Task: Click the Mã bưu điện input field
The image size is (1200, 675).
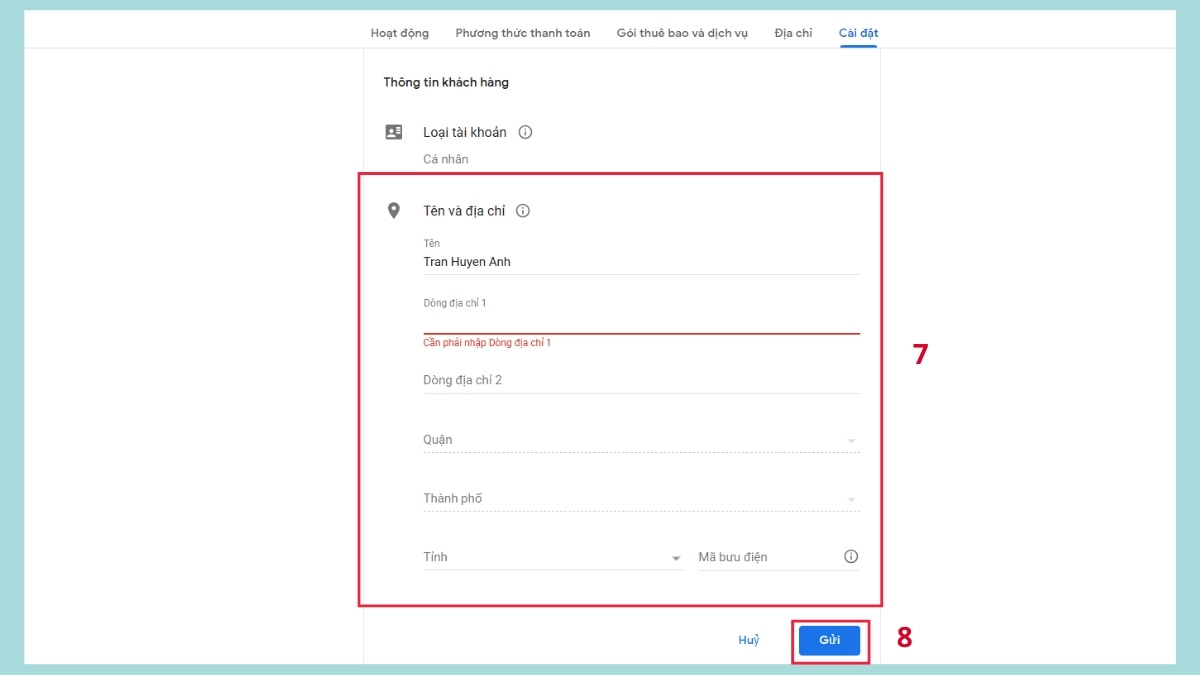Action: tap(768, 557)
